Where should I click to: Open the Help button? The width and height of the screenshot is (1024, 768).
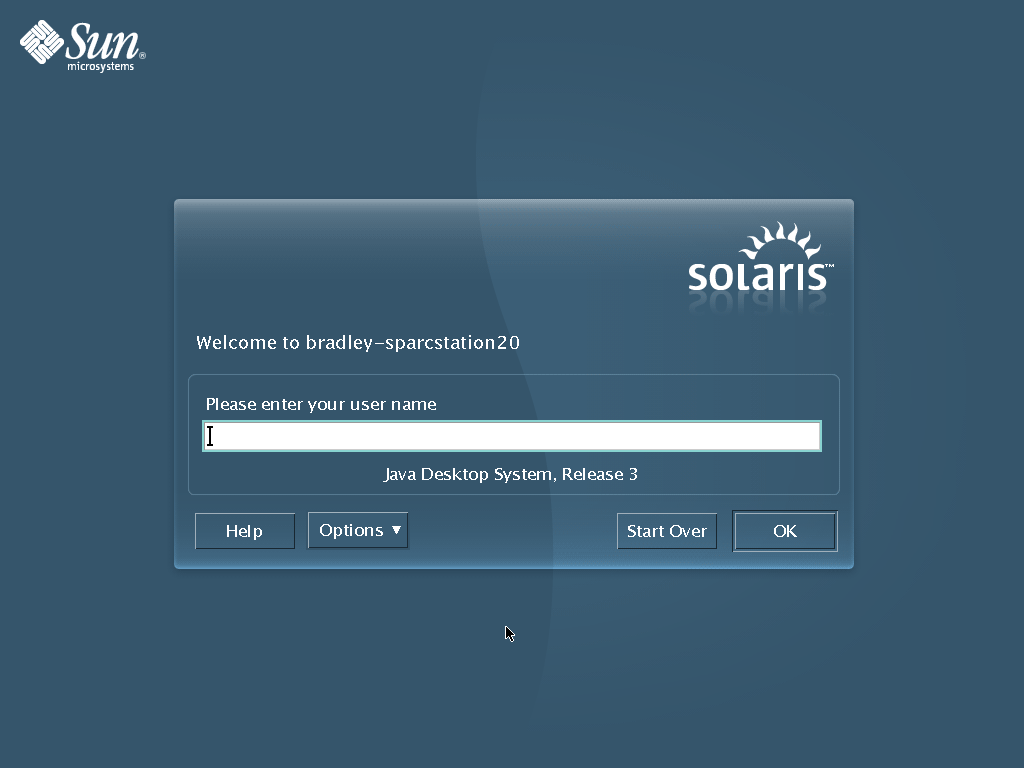pyautogui.click(x=245, y=531)
